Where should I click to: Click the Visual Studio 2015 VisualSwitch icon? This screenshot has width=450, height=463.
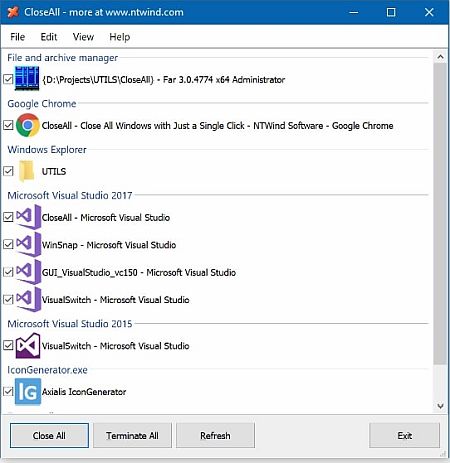[x=28, y=346]
